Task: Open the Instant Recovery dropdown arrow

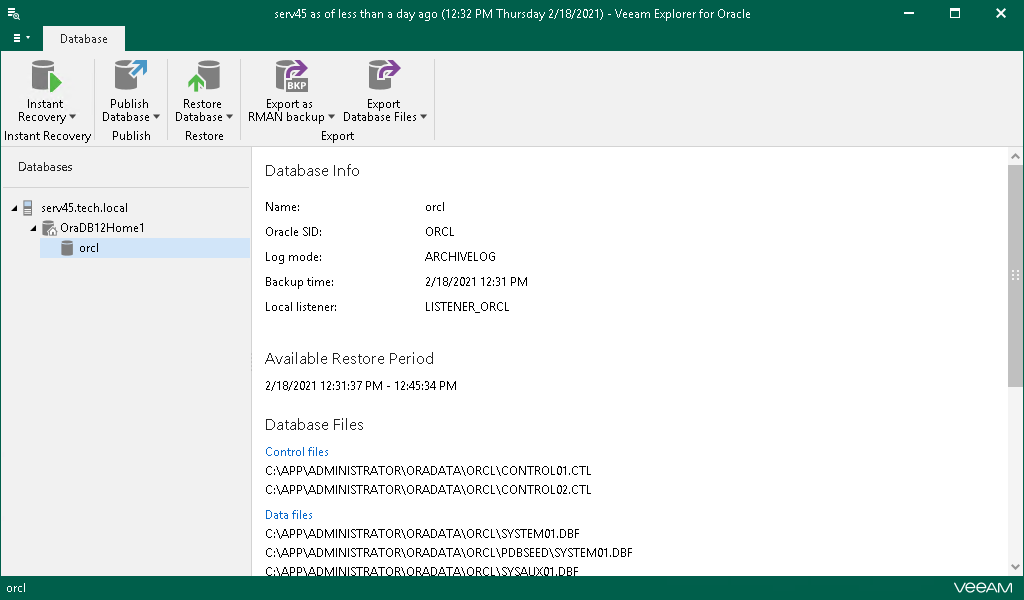Action: [x=72, y=117]
